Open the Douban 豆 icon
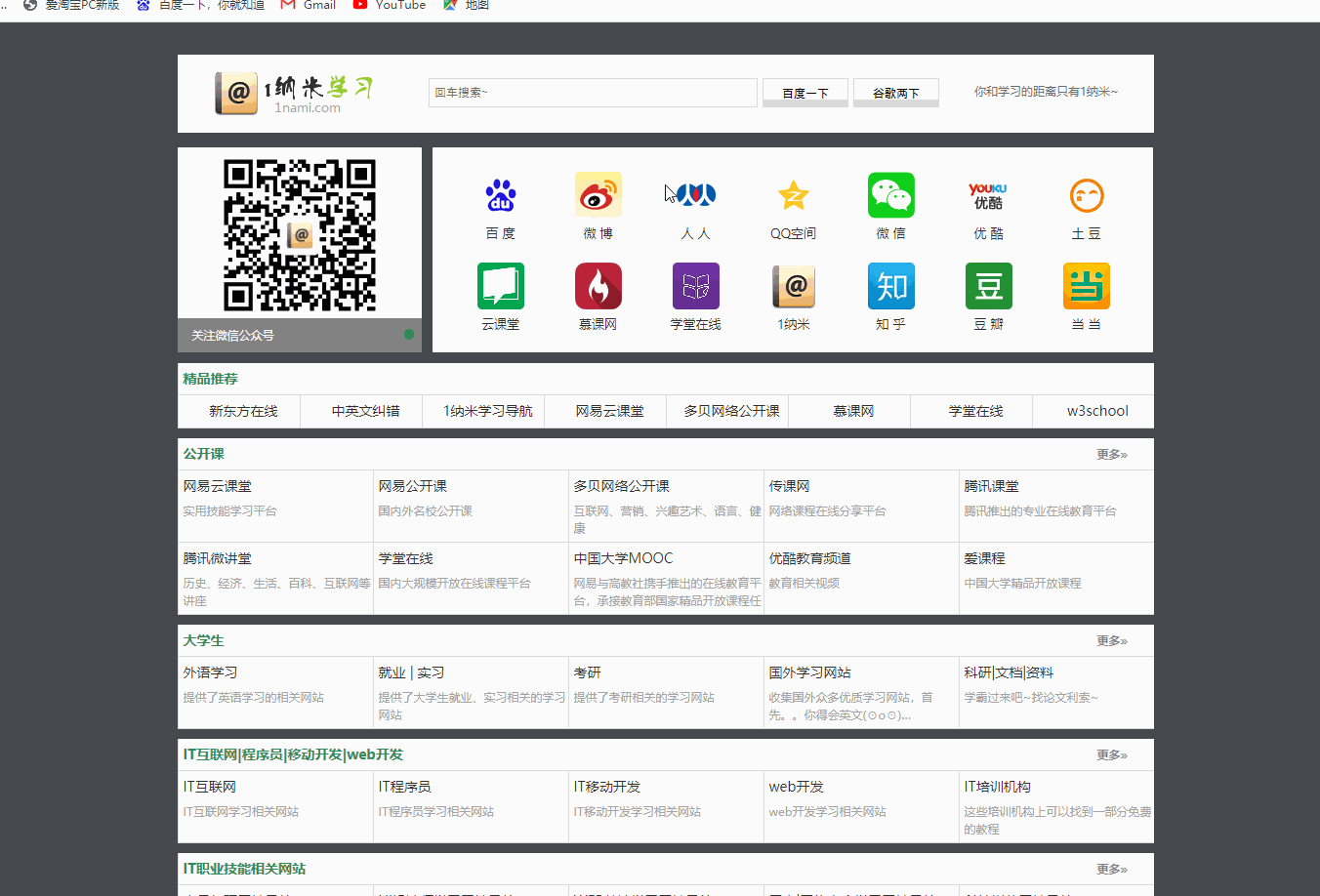This screenshot has height=896, width=1320. 988,287
